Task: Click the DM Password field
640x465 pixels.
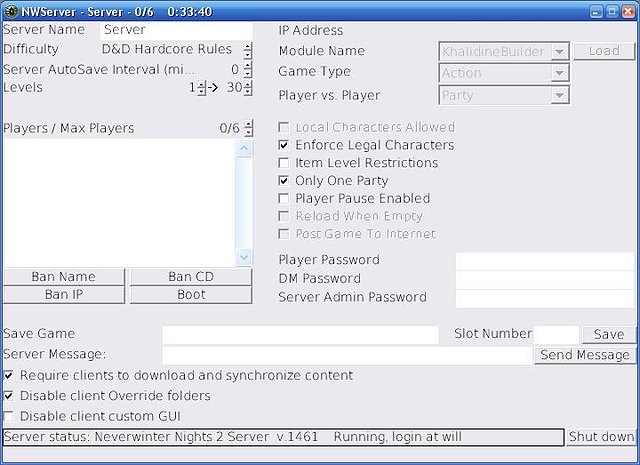Action: click(545, 280)
